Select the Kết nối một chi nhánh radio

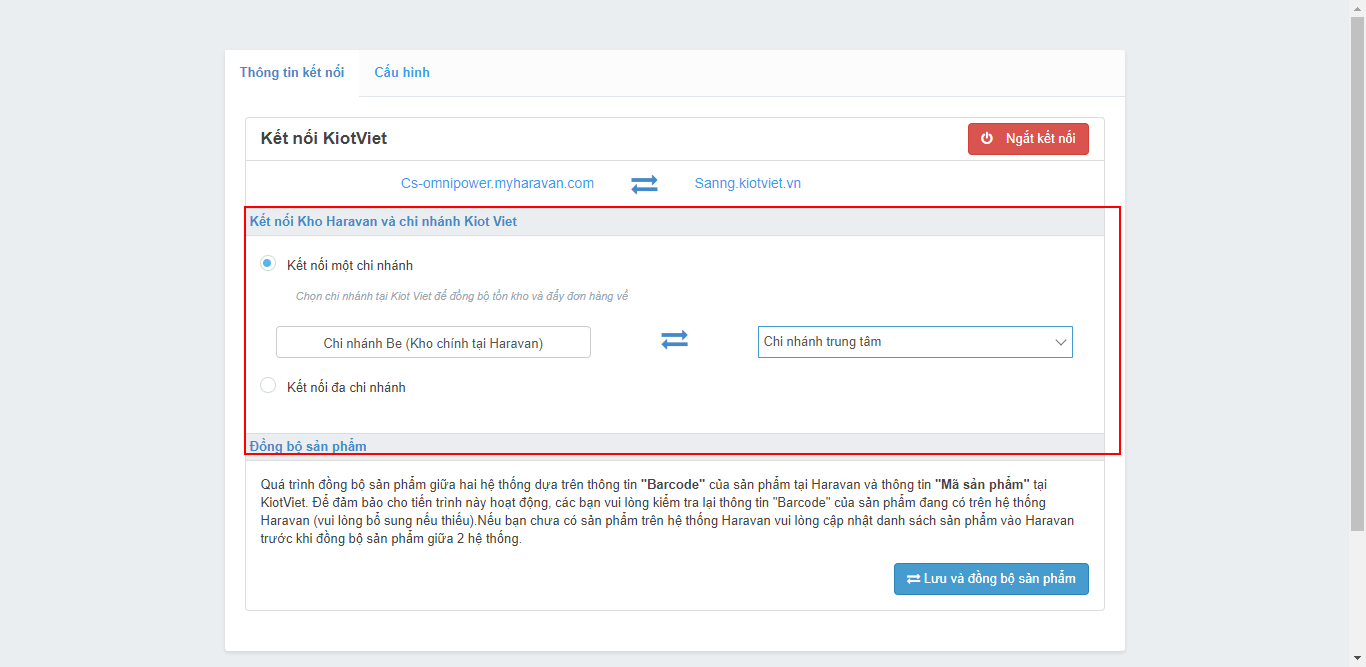268,264
